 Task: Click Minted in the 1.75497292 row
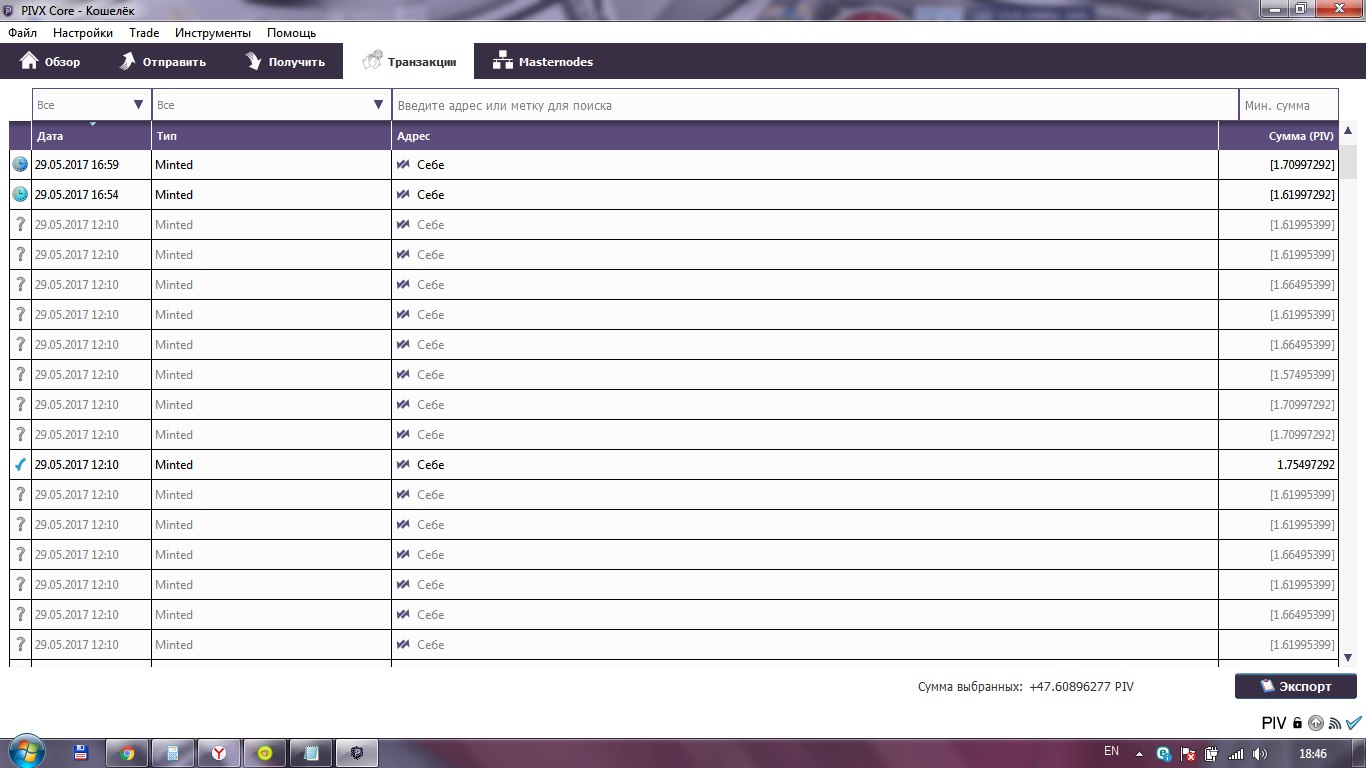coord(174,464)
